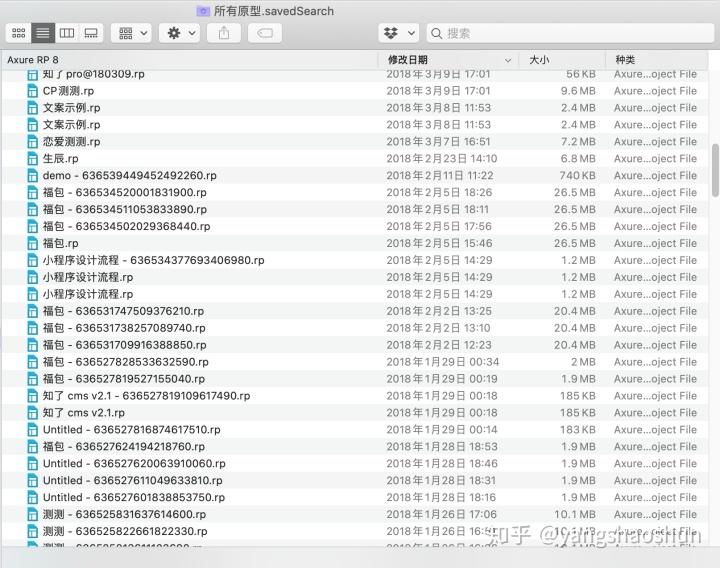Image resolution: width=720 pixels, height=568 pixels.
Task: Click the 7.2 MB size cell
Action: (578, 141)
